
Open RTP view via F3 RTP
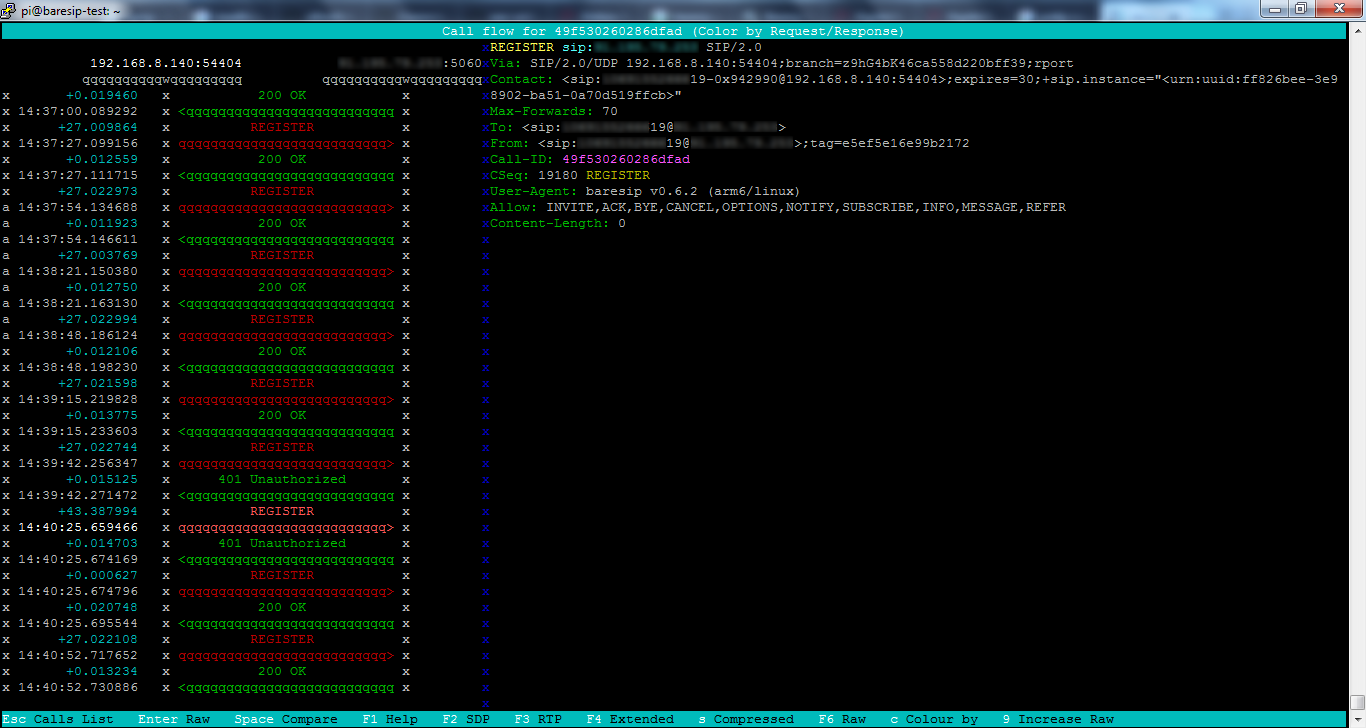point(538,718)
